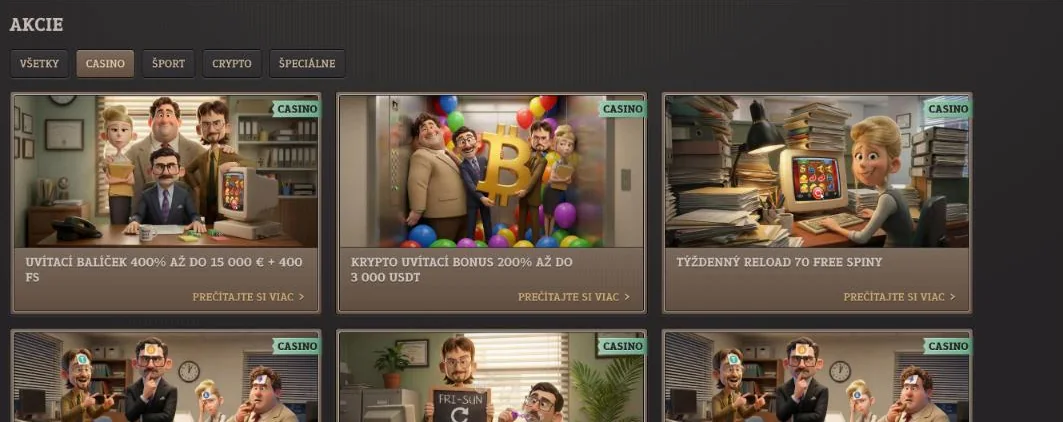Open Prečítajte si viac for Týždenný reload
The height and width of the screenshot is (422, 1063).
click(x=899, y=297)
